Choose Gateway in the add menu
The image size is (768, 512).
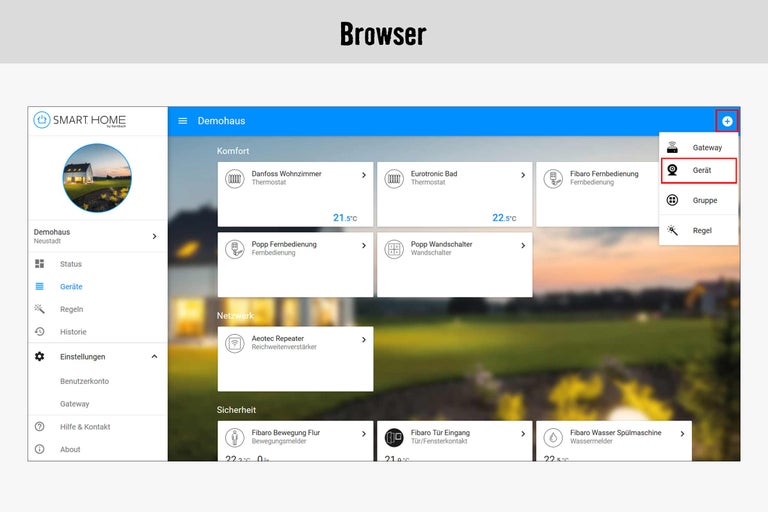[699, 148]
